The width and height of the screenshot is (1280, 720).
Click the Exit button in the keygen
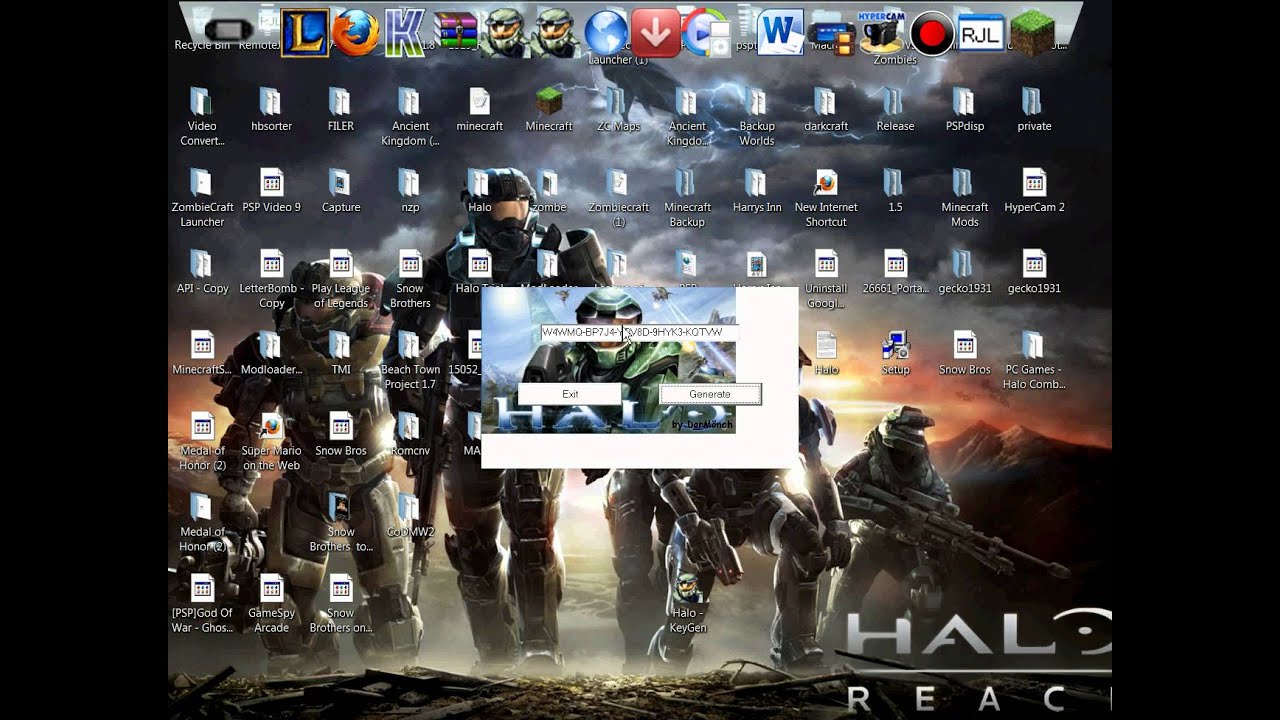pos(570,394)
